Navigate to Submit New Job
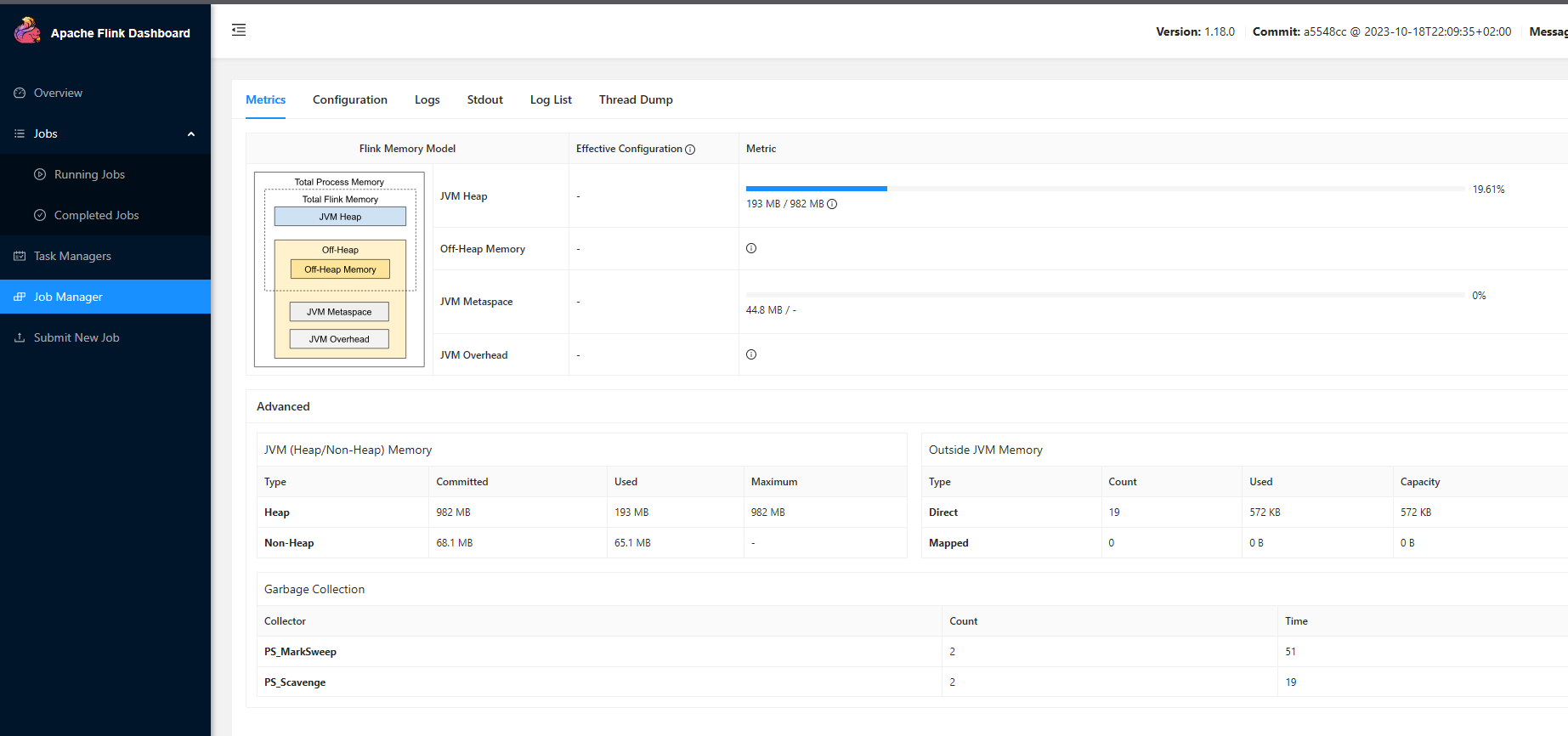Image resolution: width=1568 pixels, height=736 pixels. 76,337
